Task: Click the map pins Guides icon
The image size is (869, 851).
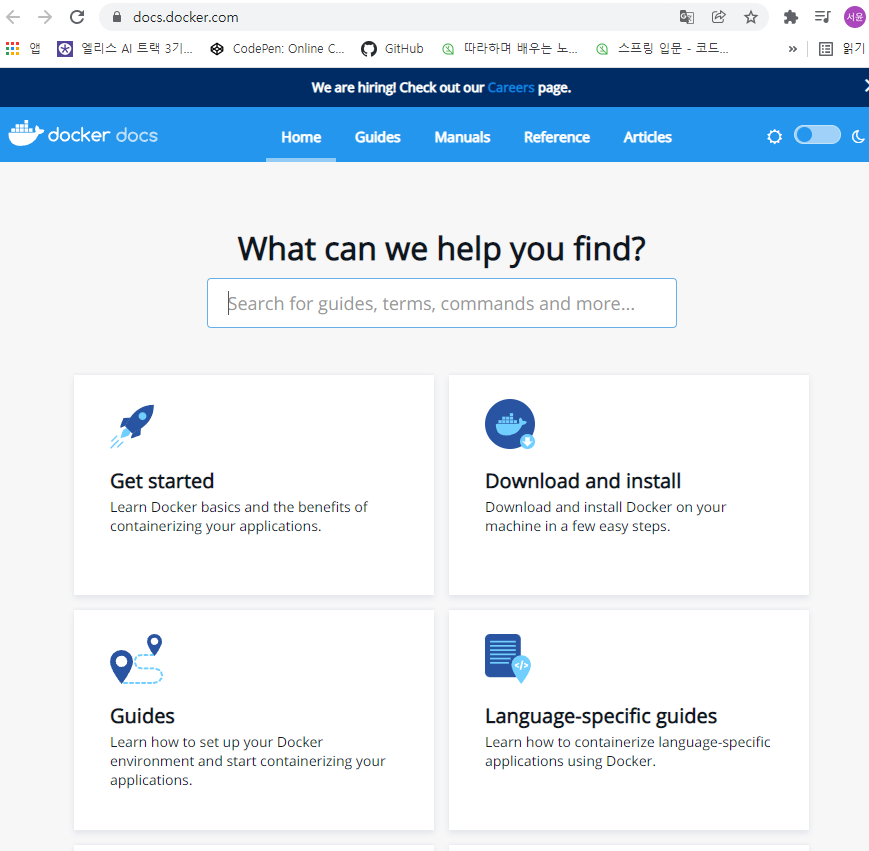Action: pos(136,659)
